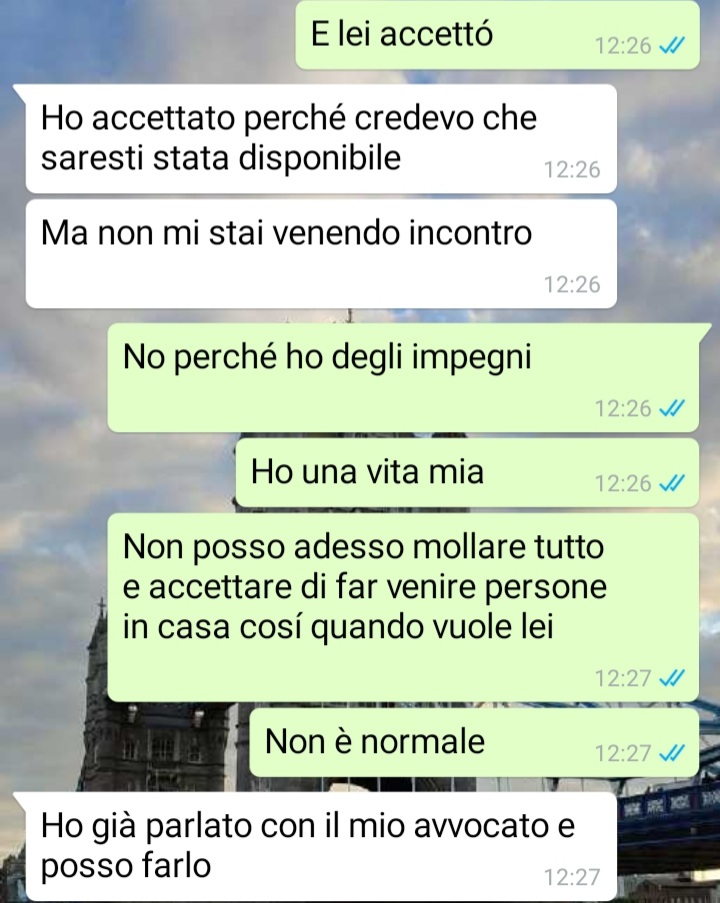Tap the 'Ma non mi stai venendo incontro' bubble
This screenshot has height=903, width=720.
point(321,254)
